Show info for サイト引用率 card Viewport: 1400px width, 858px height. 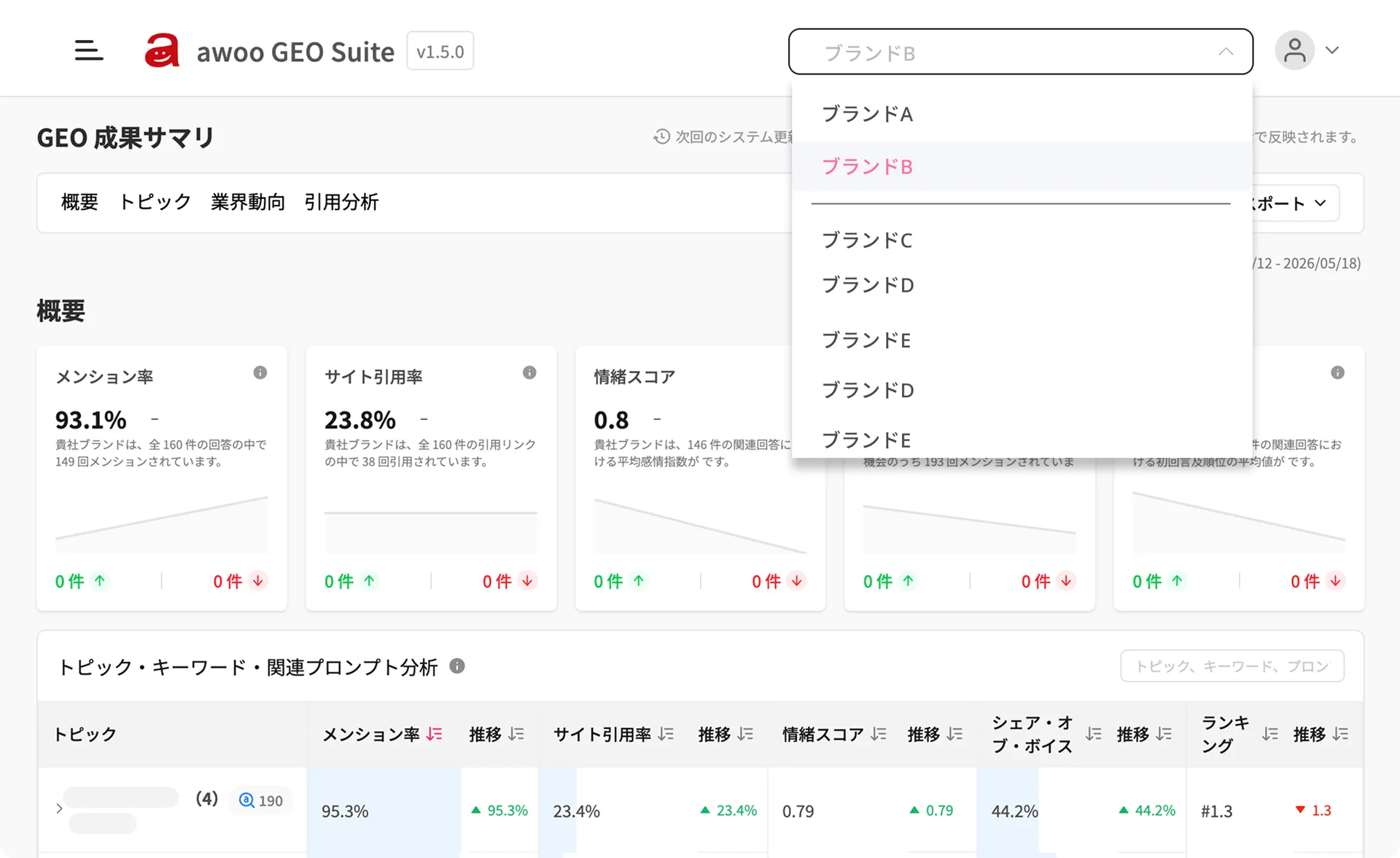point(529,373)
